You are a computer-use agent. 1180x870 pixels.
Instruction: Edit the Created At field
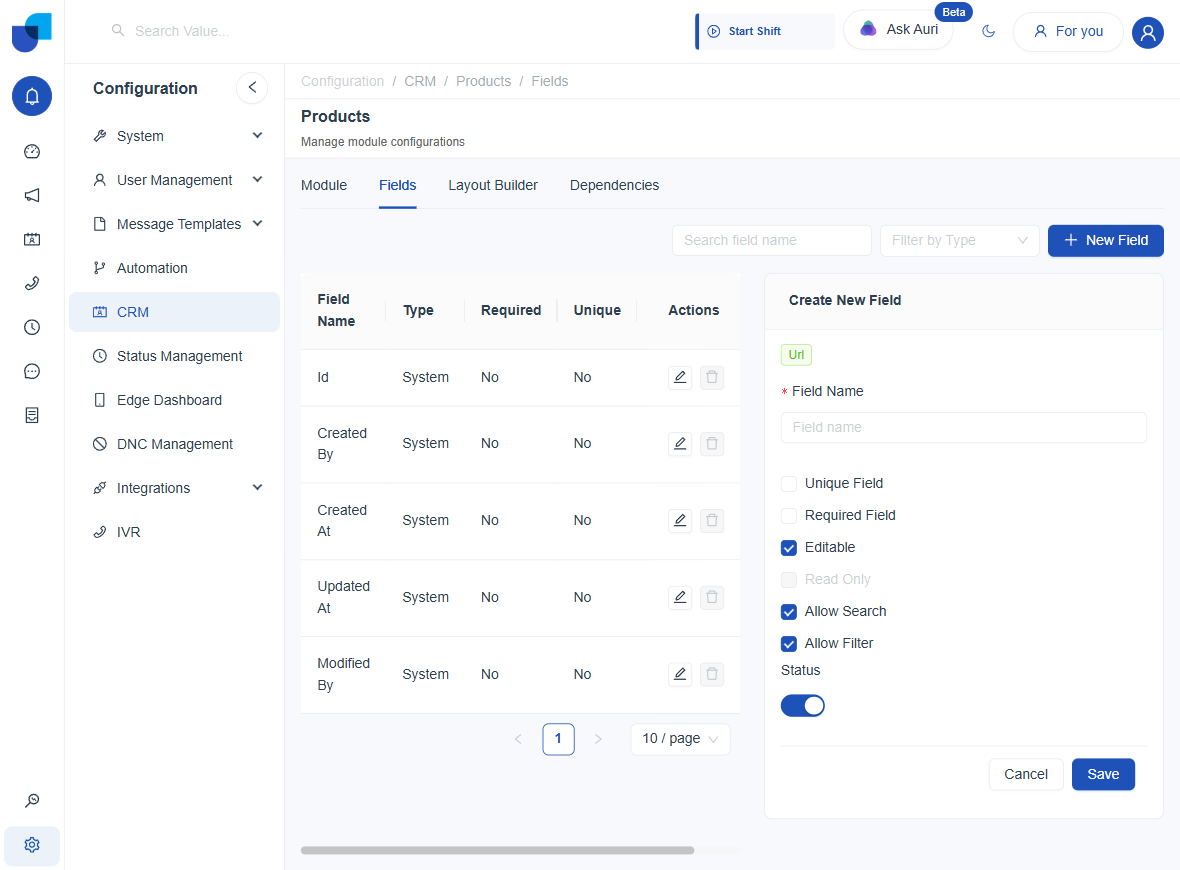[x=680, y=520]
